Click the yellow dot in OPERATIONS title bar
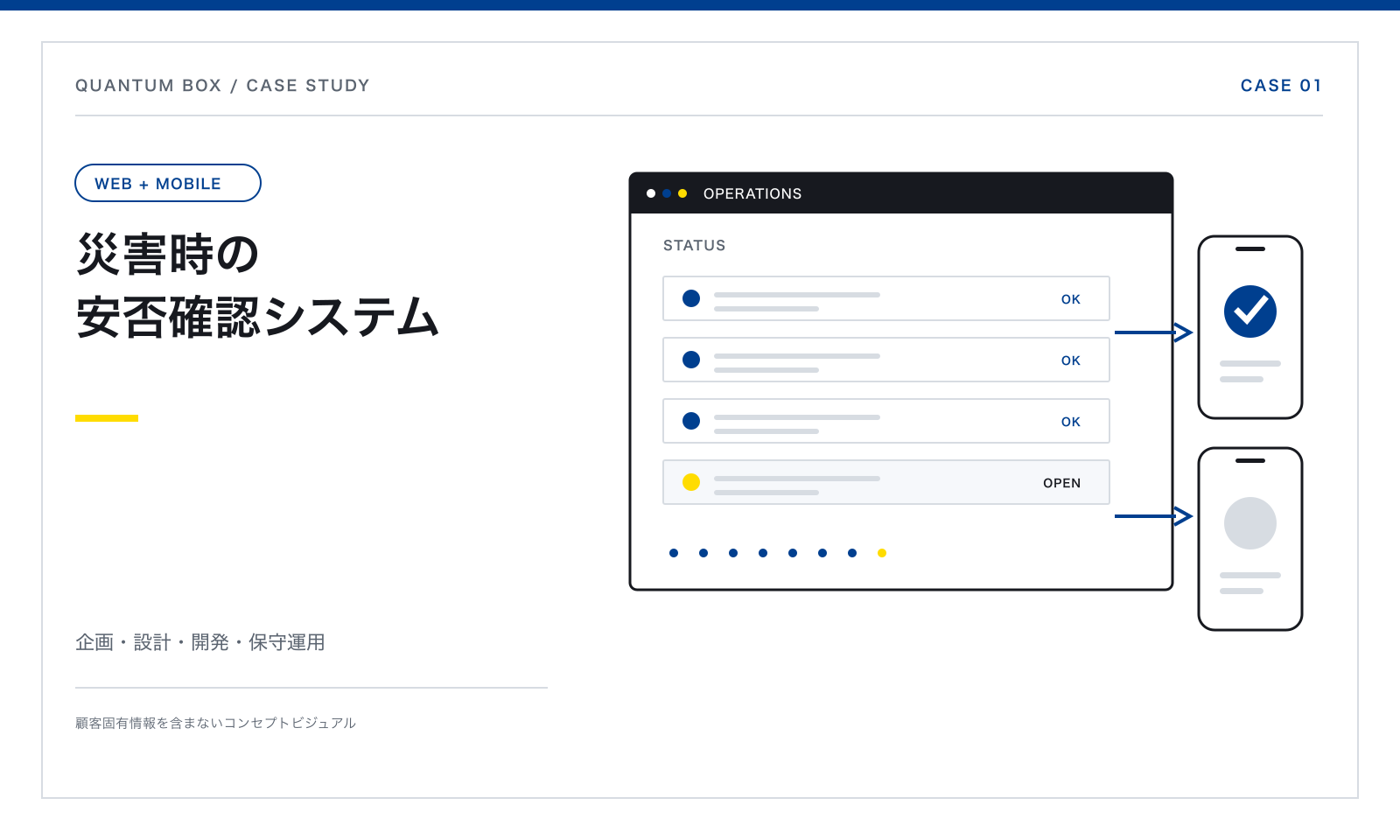The height and width of the screenshot is (840, 1400). click(682, 193)
